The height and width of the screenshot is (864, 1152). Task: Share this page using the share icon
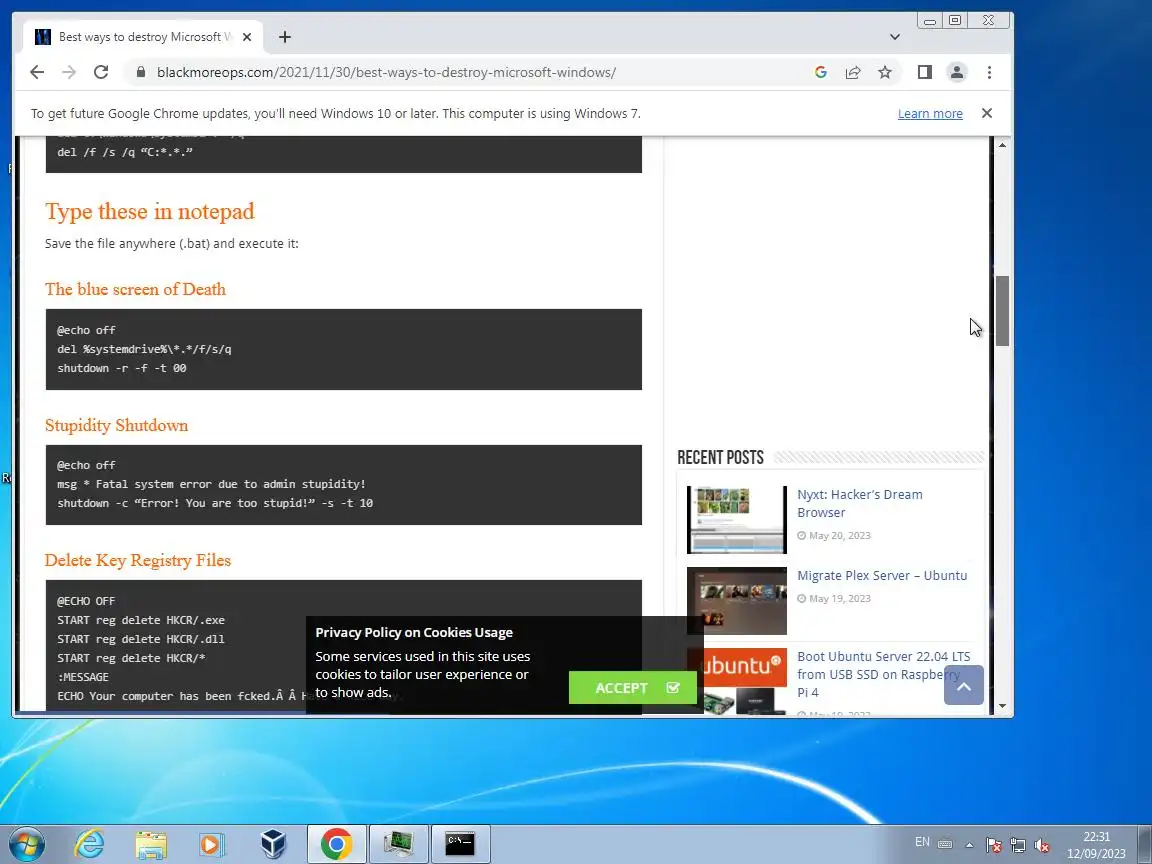coord(853,72)
